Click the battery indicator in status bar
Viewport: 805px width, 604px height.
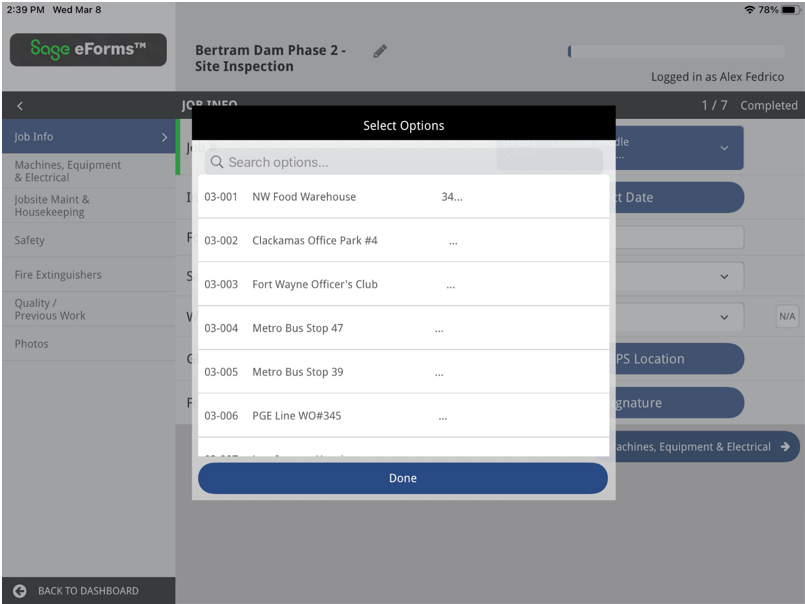tap(791, 10)
